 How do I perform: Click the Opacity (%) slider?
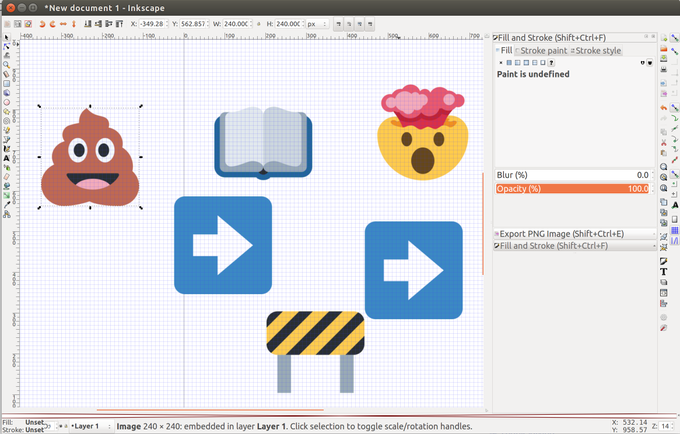point(572,189)
